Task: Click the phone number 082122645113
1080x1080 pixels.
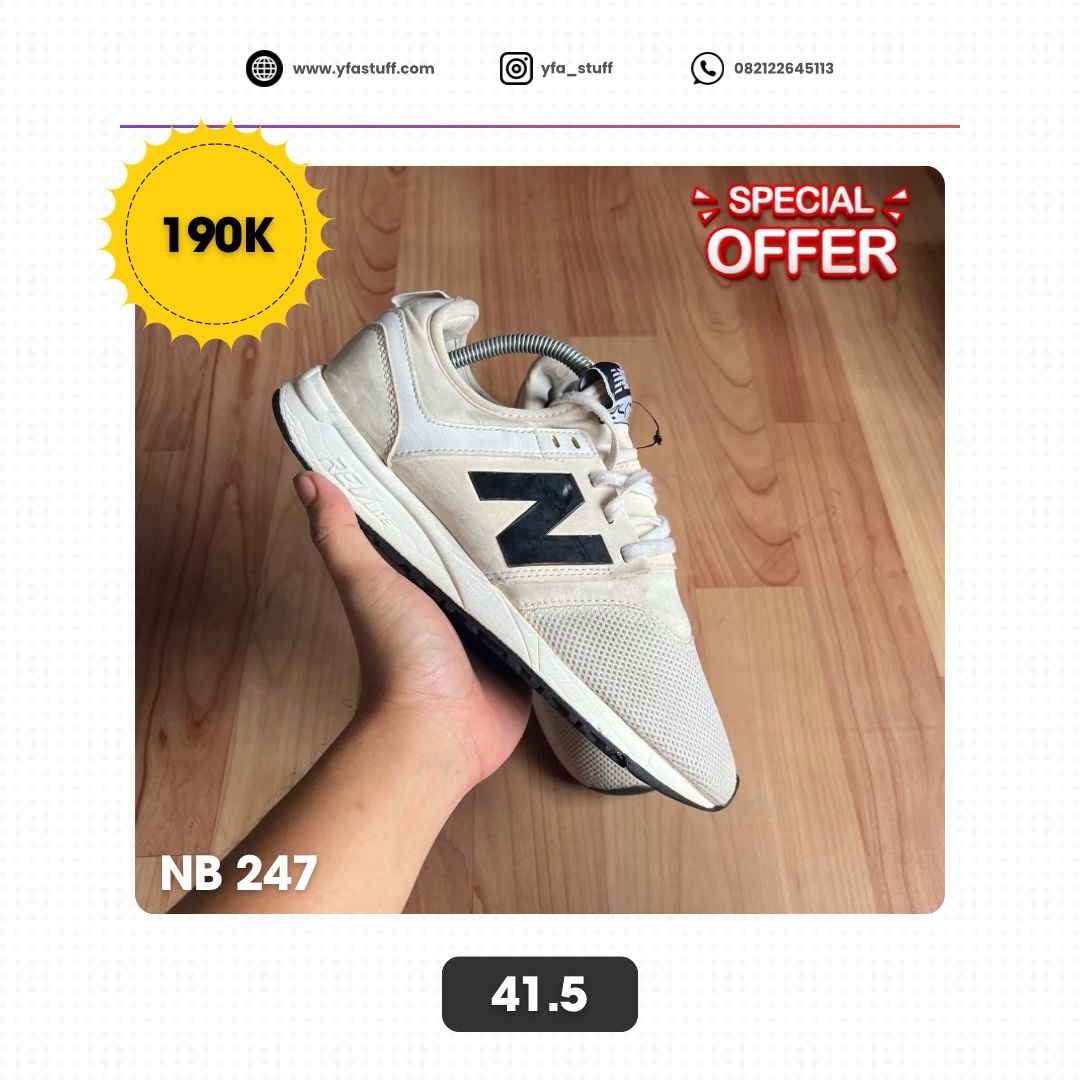Action: 784,68
